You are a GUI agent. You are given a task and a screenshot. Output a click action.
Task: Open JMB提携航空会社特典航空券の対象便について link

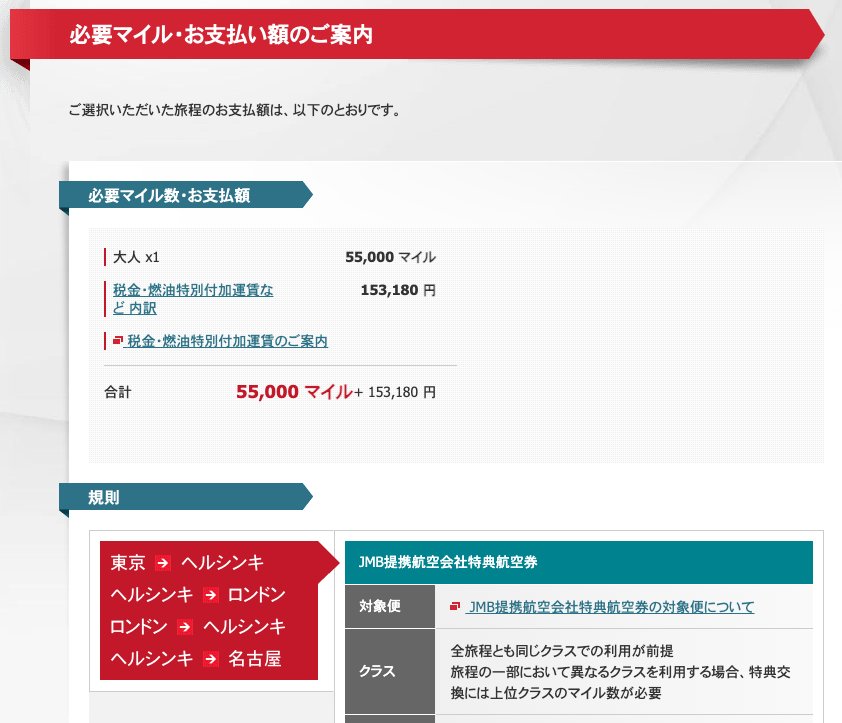pos(611,607)
